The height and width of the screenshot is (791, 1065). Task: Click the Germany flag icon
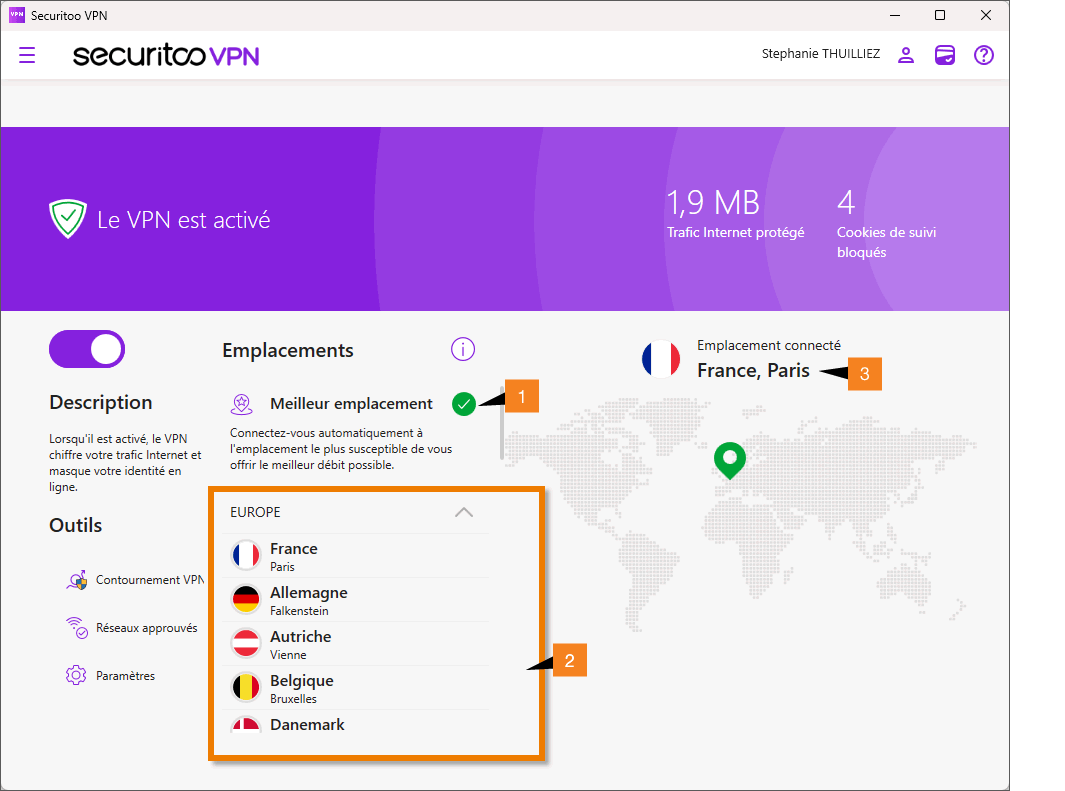246,600
